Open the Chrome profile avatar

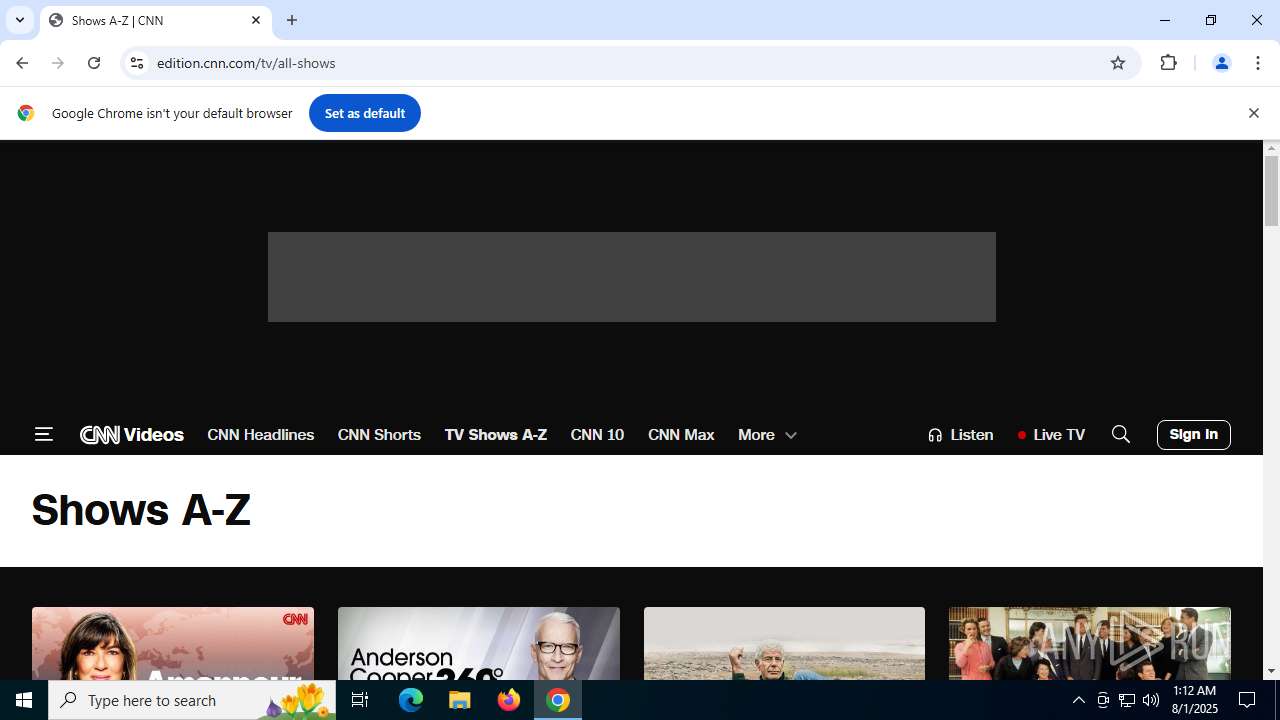click(1221, 63)
